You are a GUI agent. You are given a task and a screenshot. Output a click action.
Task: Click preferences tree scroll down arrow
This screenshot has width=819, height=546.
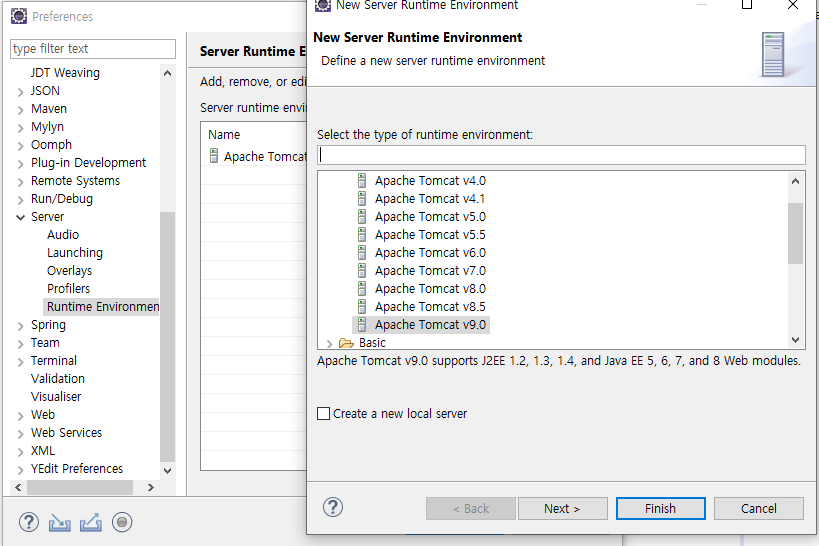pyautogui.click(x=167, y=470)
